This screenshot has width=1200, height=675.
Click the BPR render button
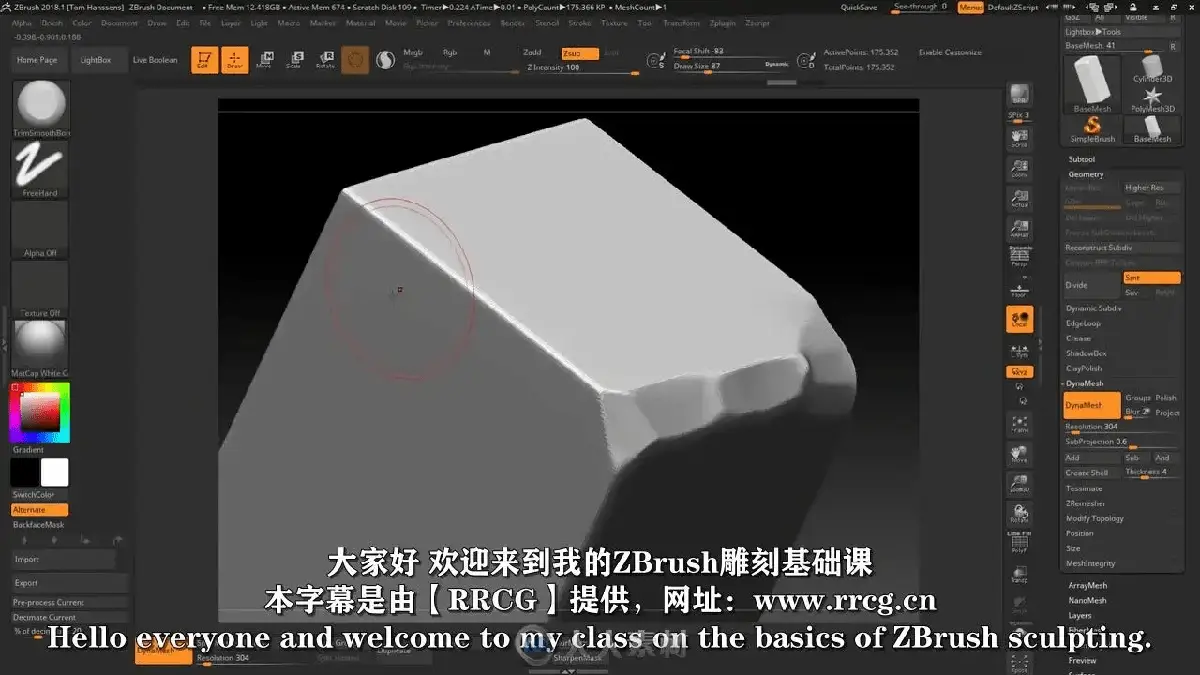pos(1020,96)
